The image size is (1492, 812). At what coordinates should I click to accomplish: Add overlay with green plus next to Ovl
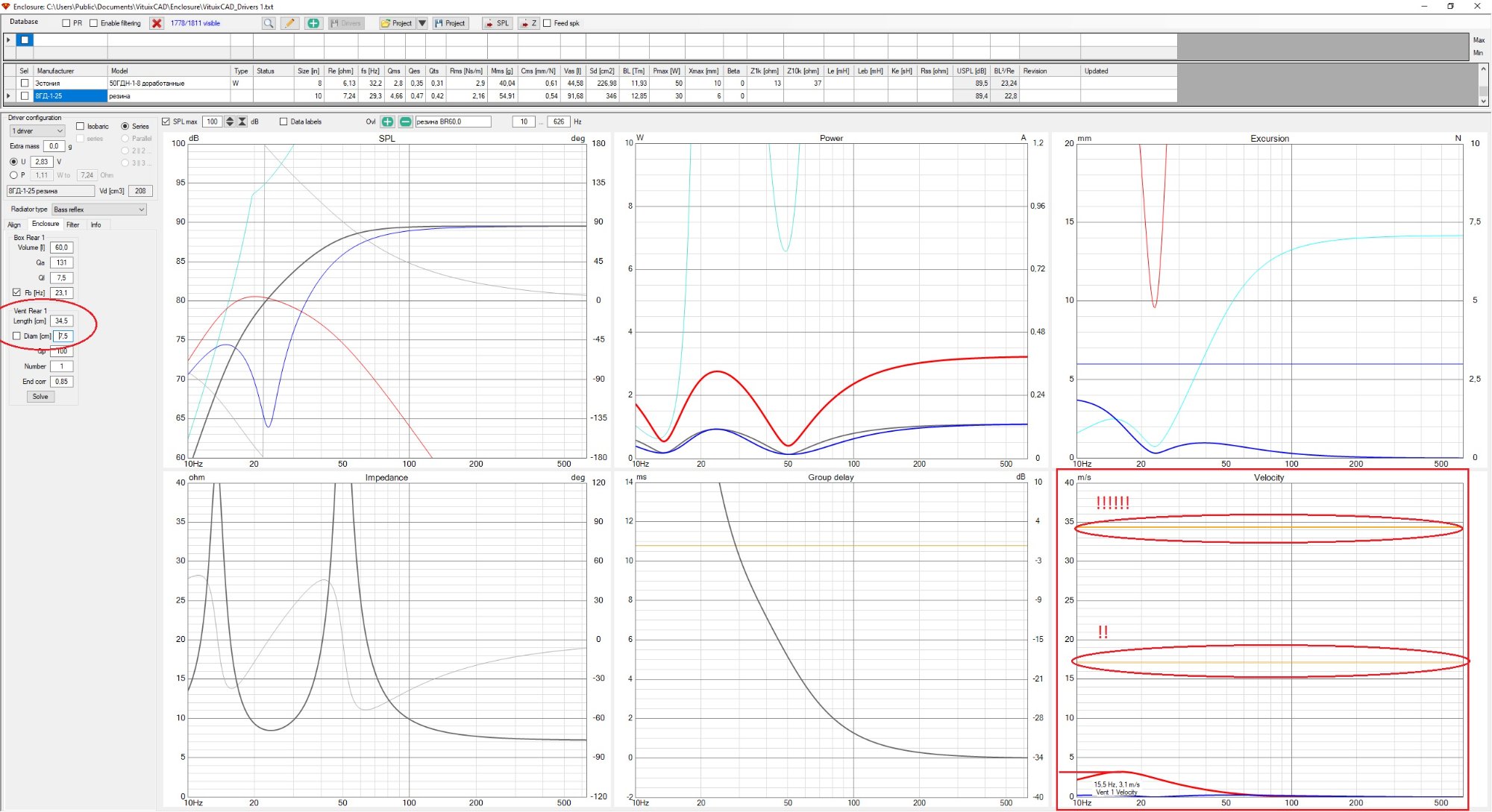[x=387, y=122]
